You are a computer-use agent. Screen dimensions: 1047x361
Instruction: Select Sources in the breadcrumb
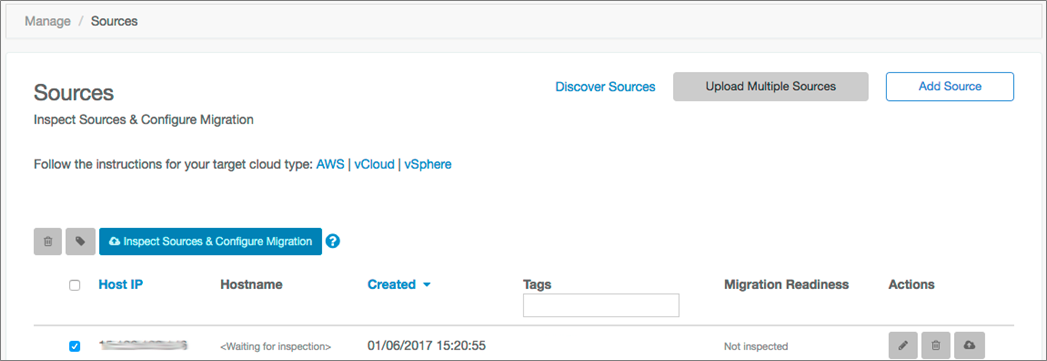(x=114, y=21)
